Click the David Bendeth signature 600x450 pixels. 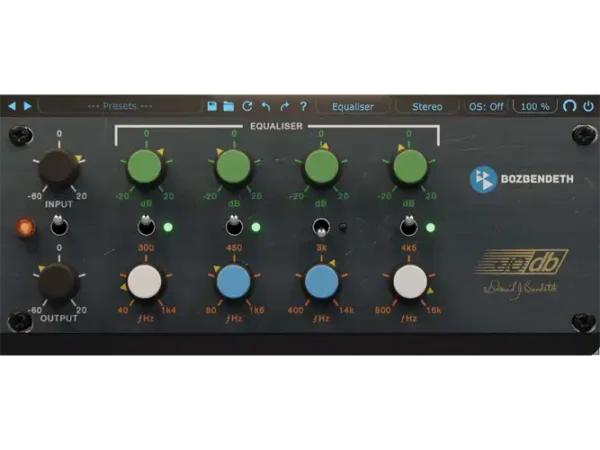[521, 288]
